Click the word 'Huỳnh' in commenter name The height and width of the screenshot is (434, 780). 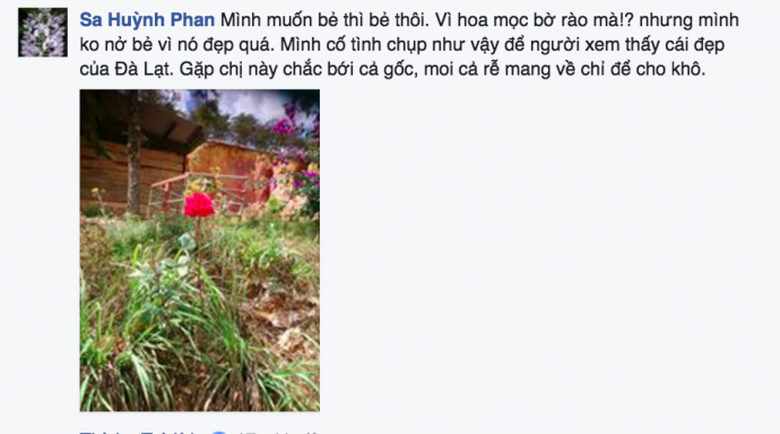tap(136, 20)
